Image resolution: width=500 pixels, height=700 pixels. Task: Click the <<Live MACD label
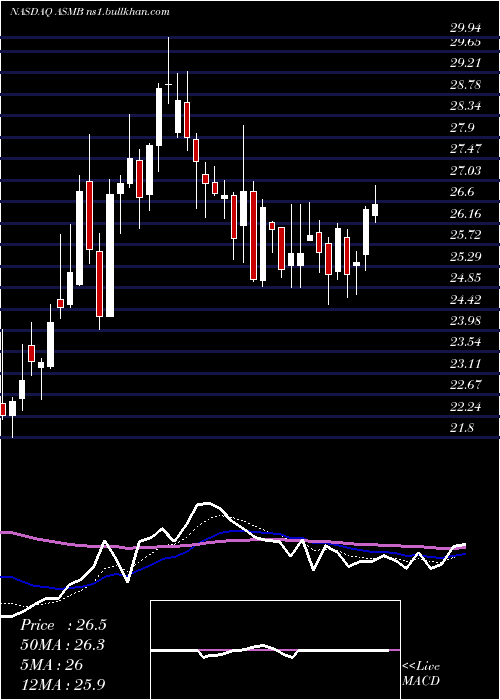coord(421,674)
